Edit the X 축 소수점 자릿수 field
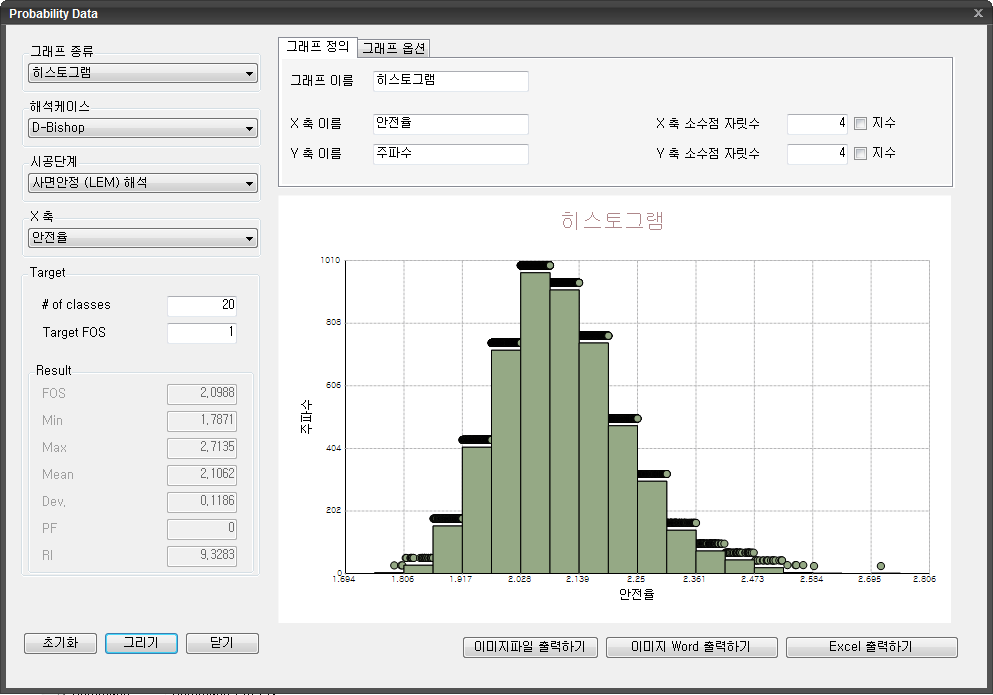Viewport: 993px width, 695px height. point(817,124)
